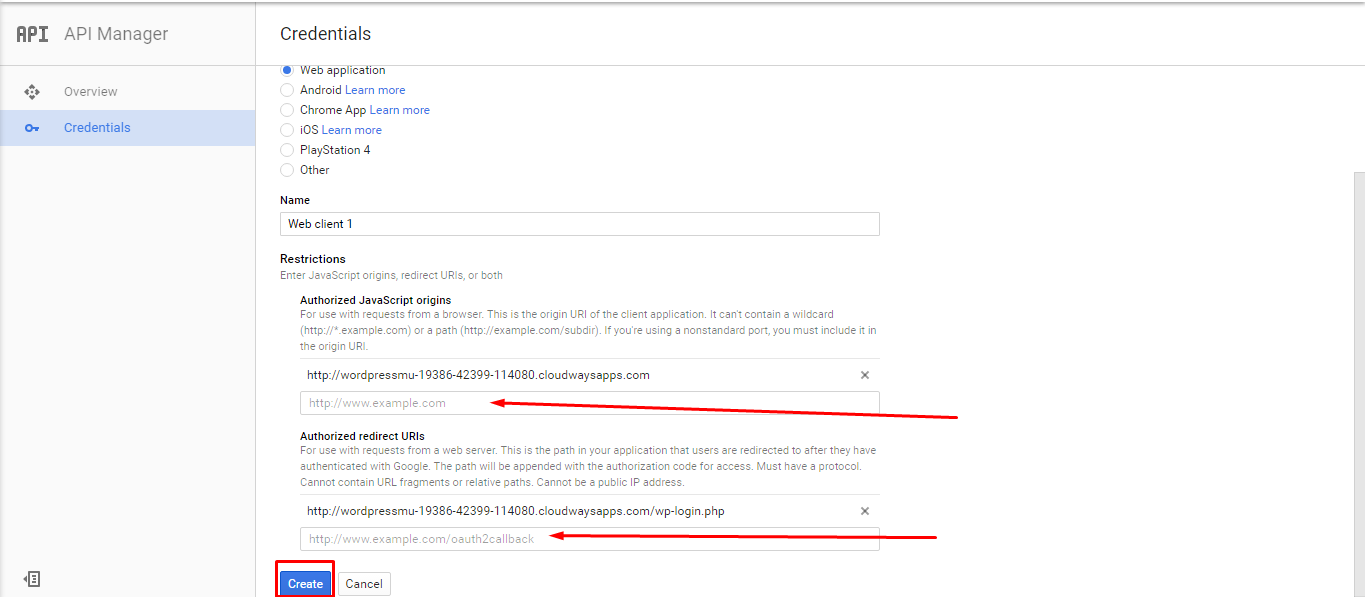The width and height of the screenshot is (1365, 597).
Task: Click the Cancel button
Action: [x=364, y=584]
